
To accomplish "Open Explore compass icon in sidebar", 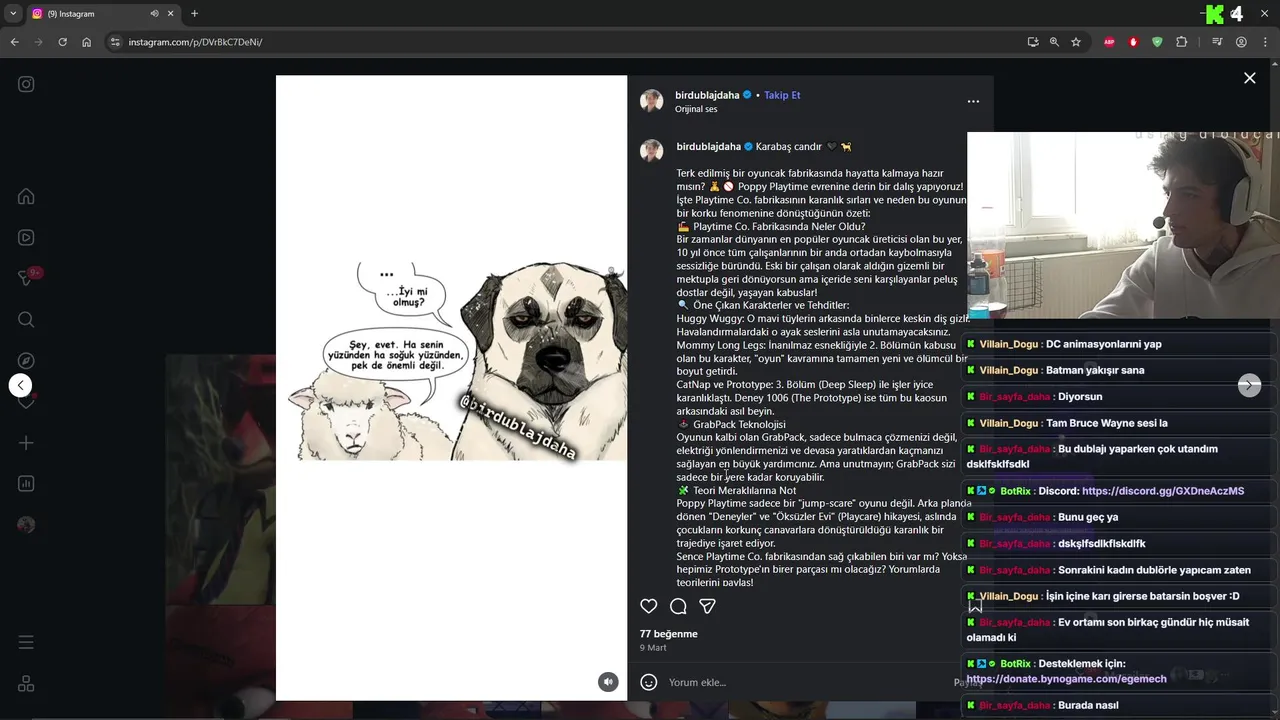I will point(26,361).
